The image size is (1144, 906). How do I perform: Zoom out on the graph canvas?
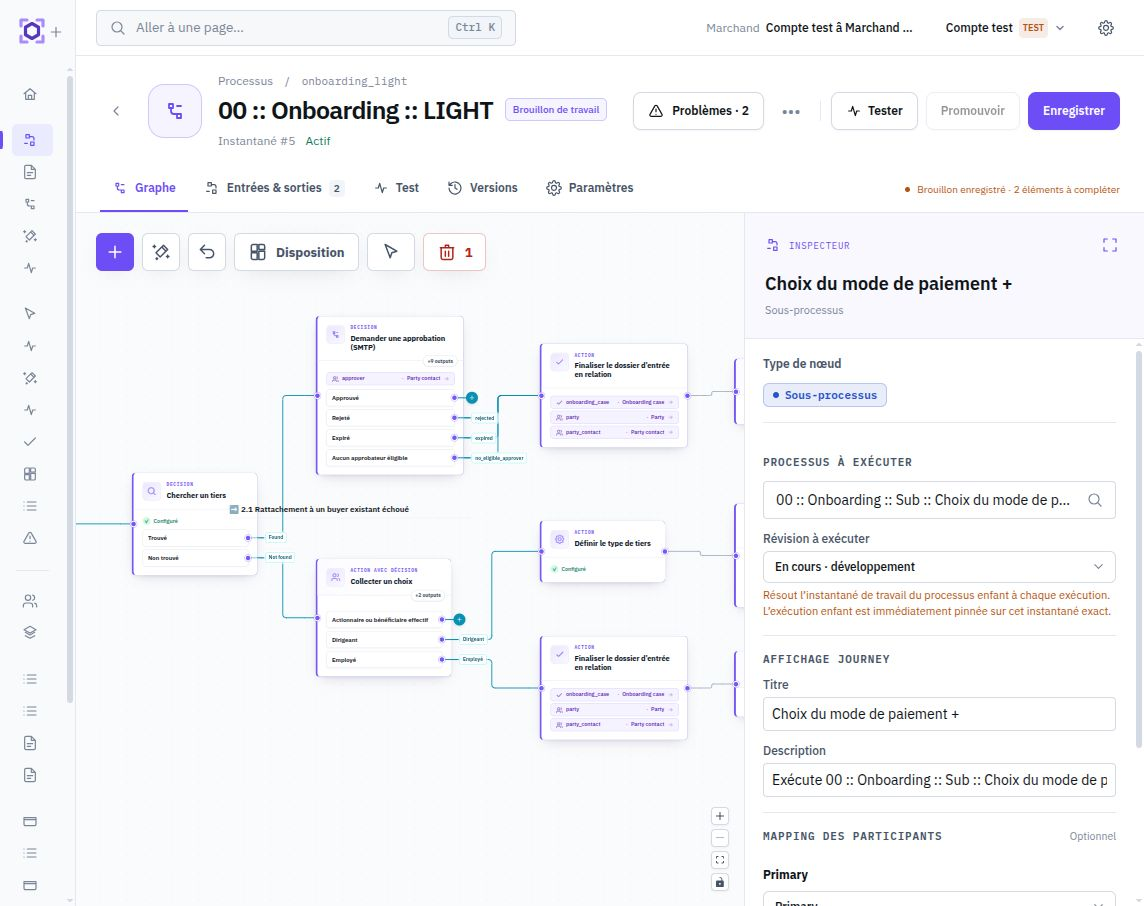coord(719,838)
